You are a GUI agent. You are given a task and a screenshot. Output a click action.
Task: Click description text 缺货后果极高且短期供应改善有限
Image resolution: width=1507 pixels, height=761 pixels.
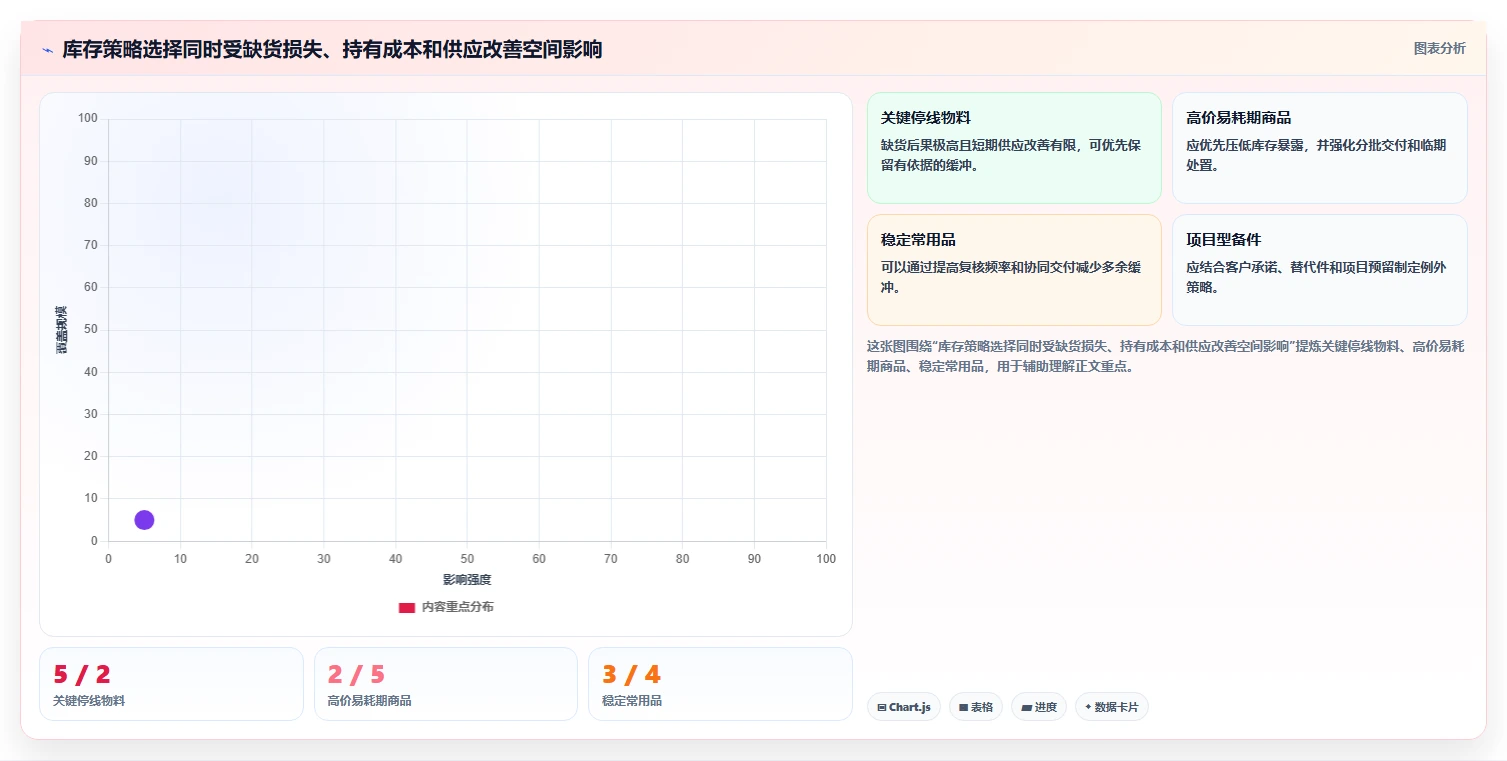(x=1011, y=155)
